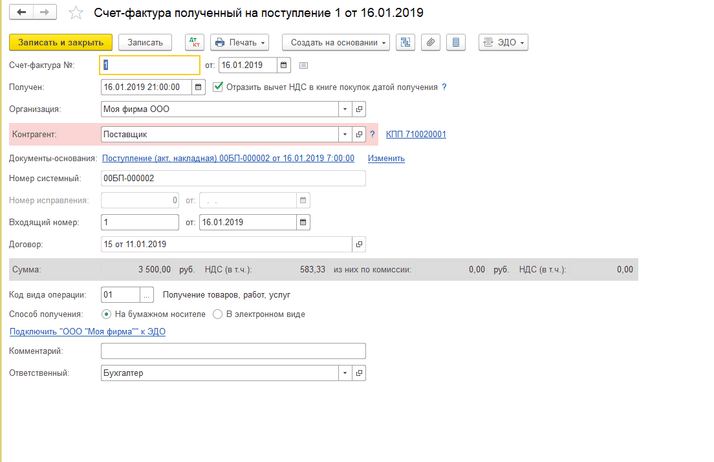714x462 pixels.
Task: Open the Организация record with open icon
Action: click(x=360, y=109)
